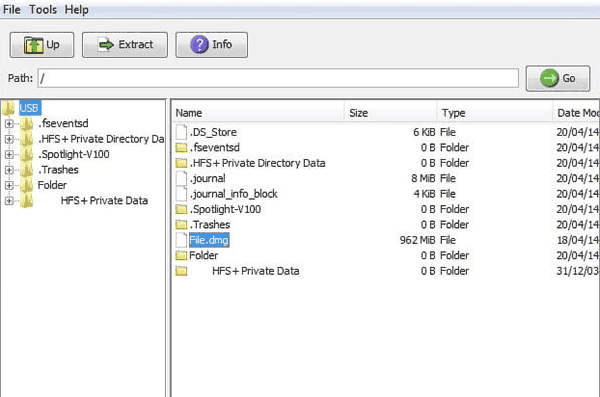The image size is (600, 397).
Task: Sort by the Date Modified column header
Action: point(577,113)
